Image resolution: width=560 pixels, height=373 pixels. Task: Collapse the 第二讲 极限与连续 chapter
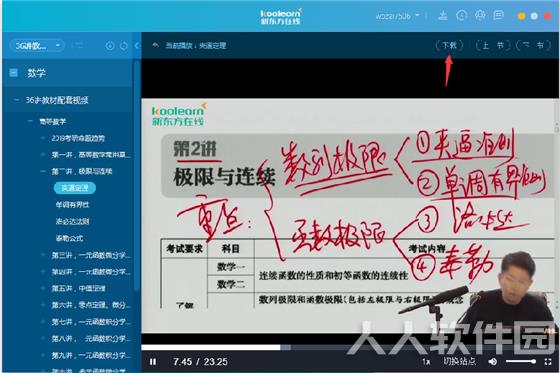(x=42, y=171)
